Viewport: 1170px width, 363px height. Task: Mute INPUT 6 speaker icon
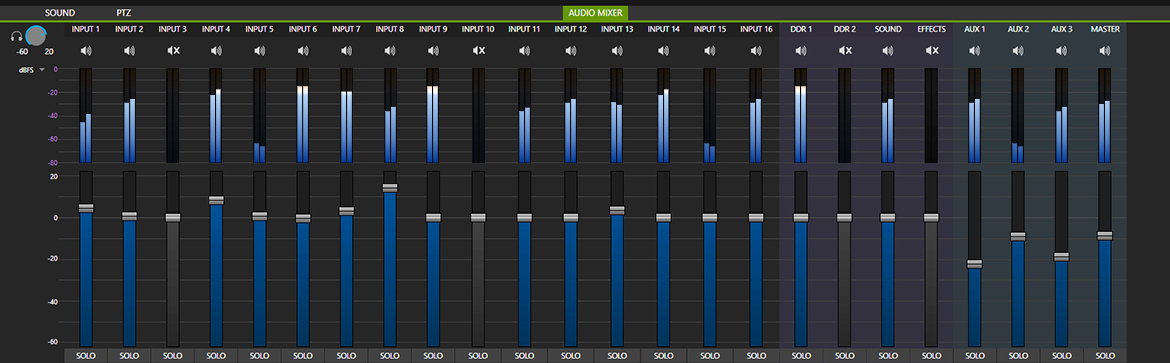click(x=303, y=51)
